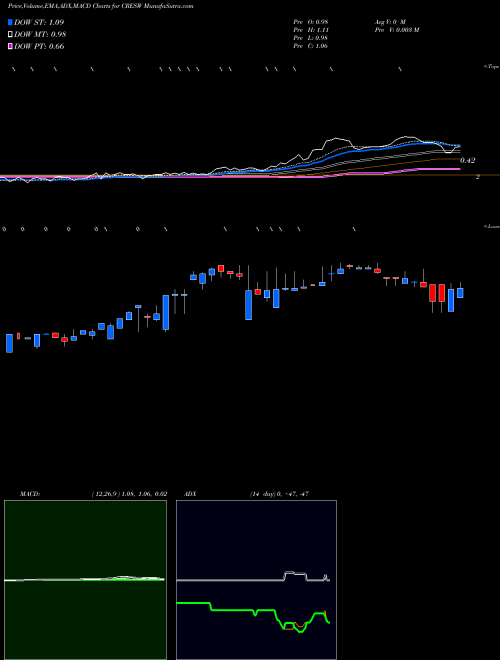Viewport: 500px width, 660px height.
Task: Click the 'Pre V: 0.003 M' value
Action: pos(396,30)
